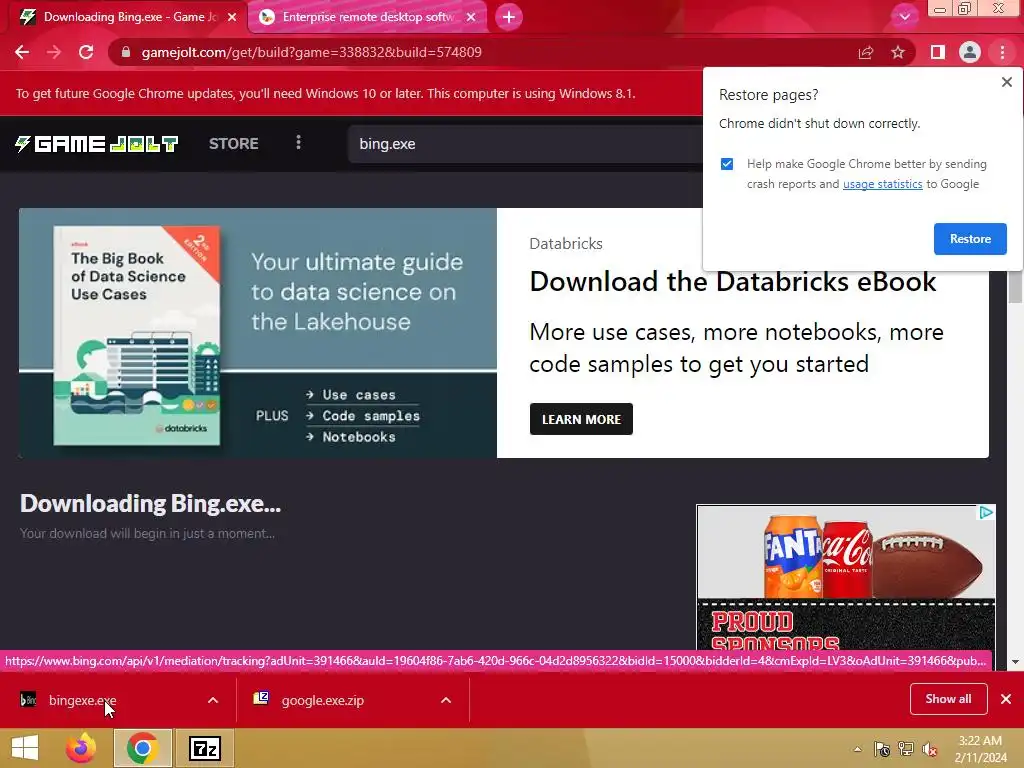This screenshot has height=768, width=1024.
Task: Click the browser forward arrow
Action: point(54,52)
